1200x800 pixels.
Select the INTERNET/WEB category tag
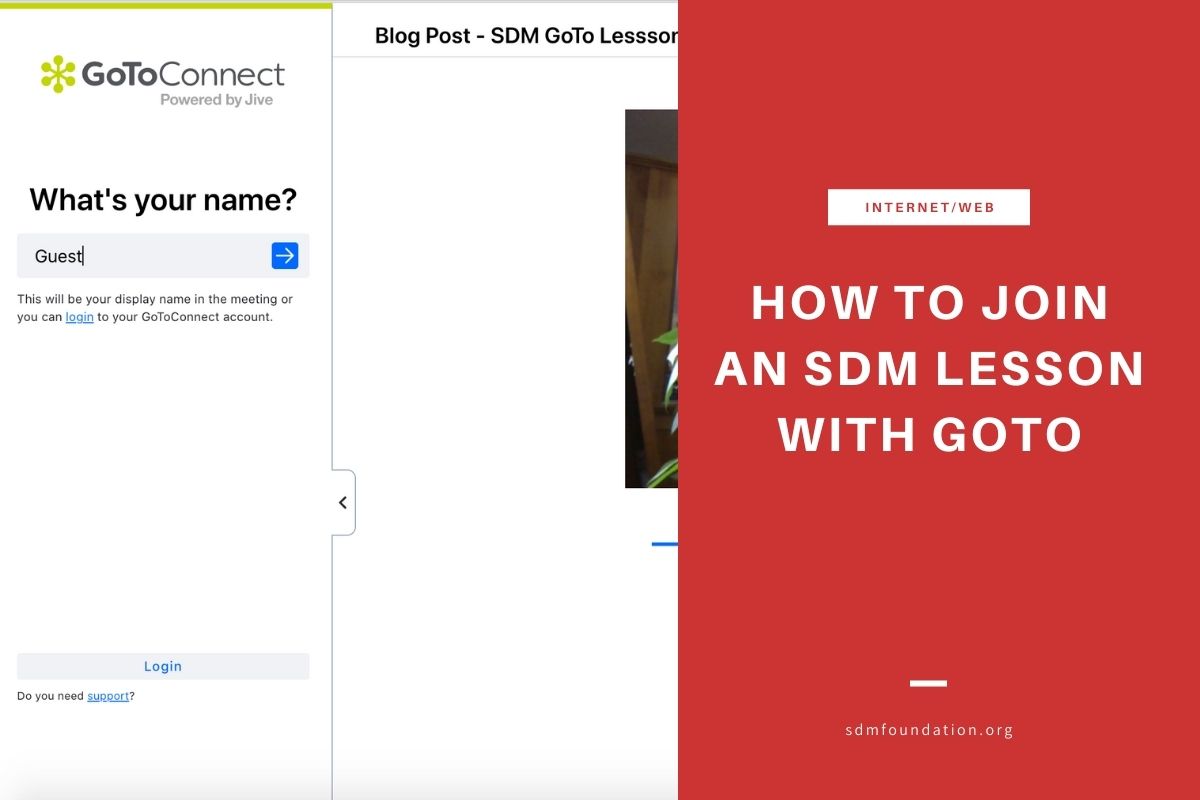pos(929,207)
